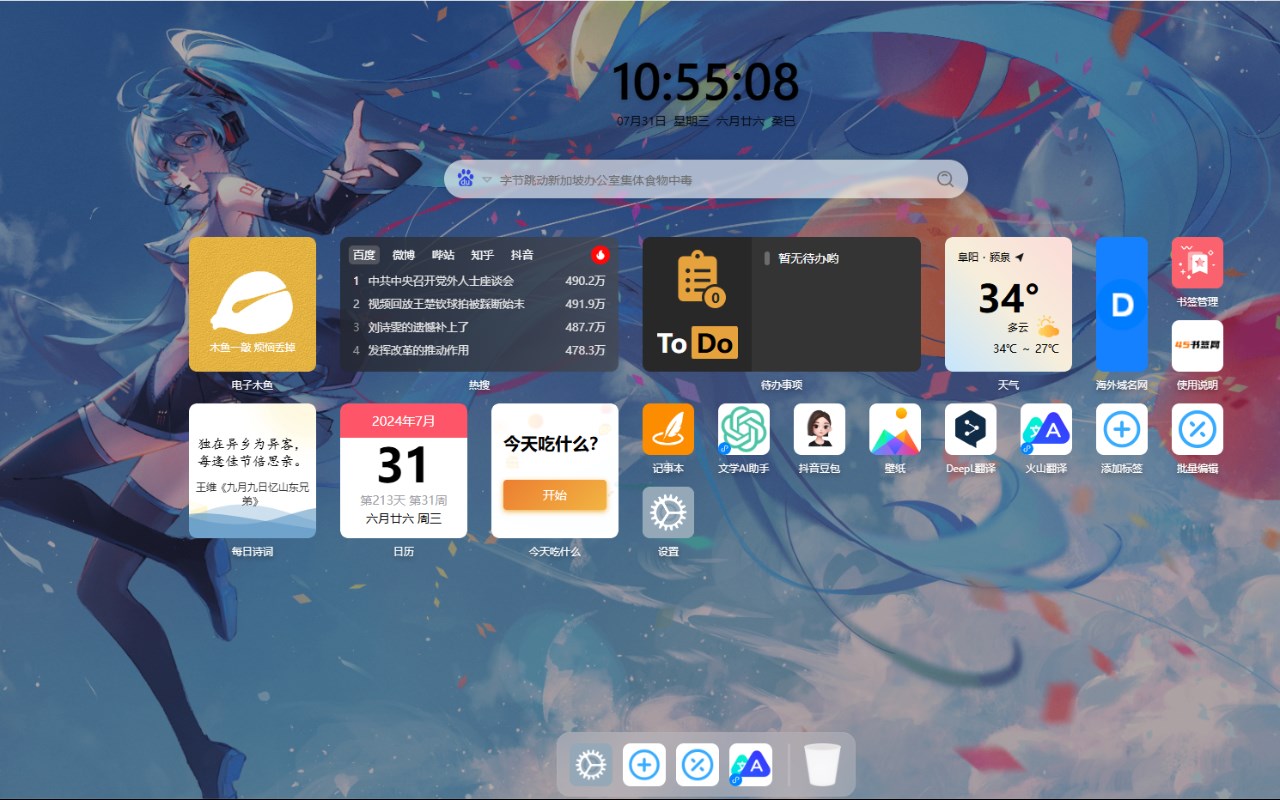Open the 电子木鱼 wooden fish widget
This screenshot has width=1280, height=800.
point(252,304)
